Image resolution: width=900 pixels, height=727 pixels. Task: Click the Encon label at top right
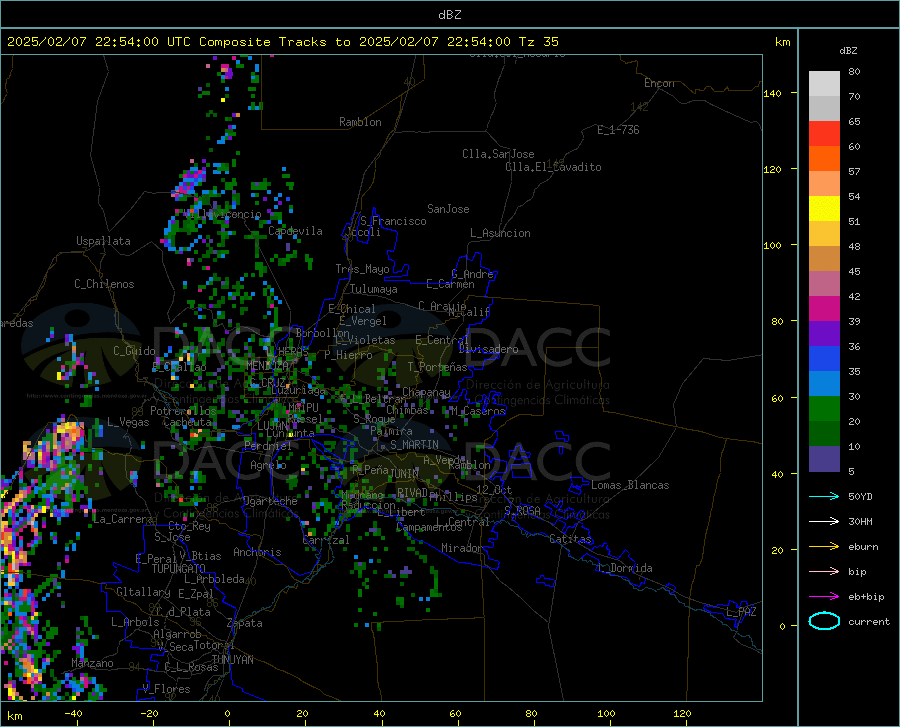[659, 83]
